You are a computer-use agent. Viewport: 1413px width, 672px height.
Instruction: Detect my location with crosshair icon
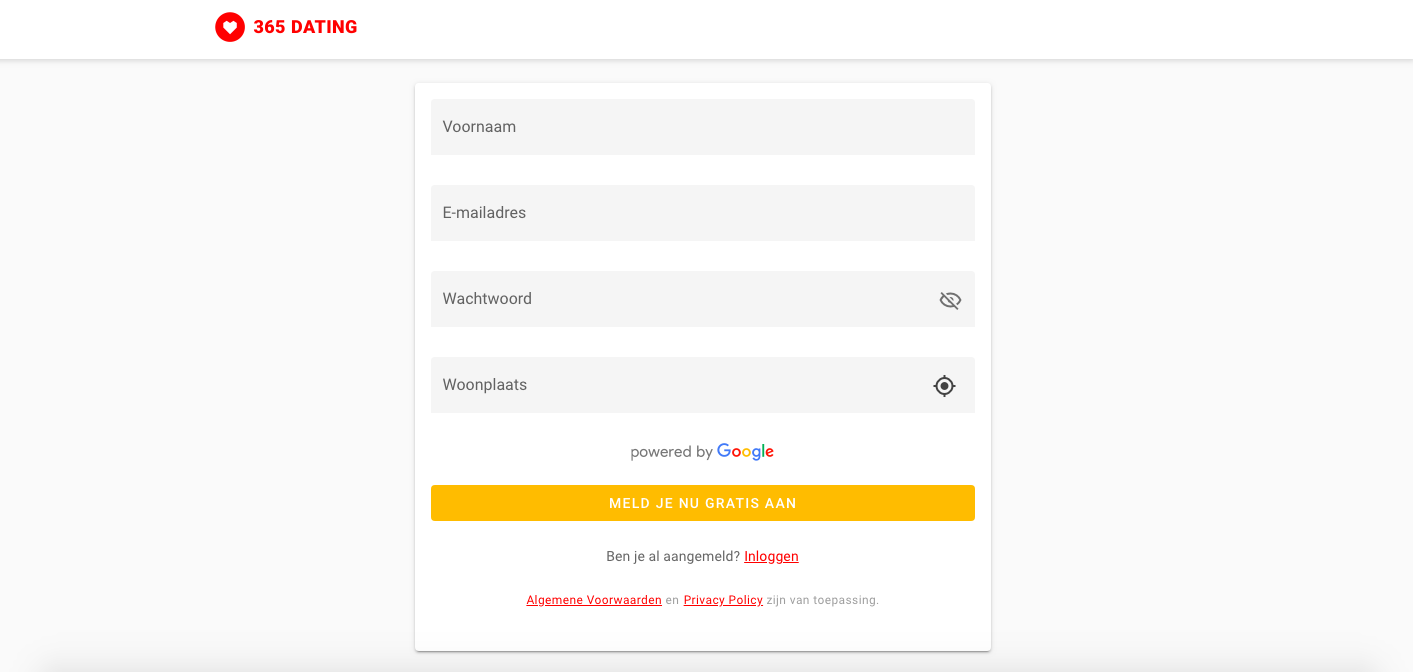(945, 386)
